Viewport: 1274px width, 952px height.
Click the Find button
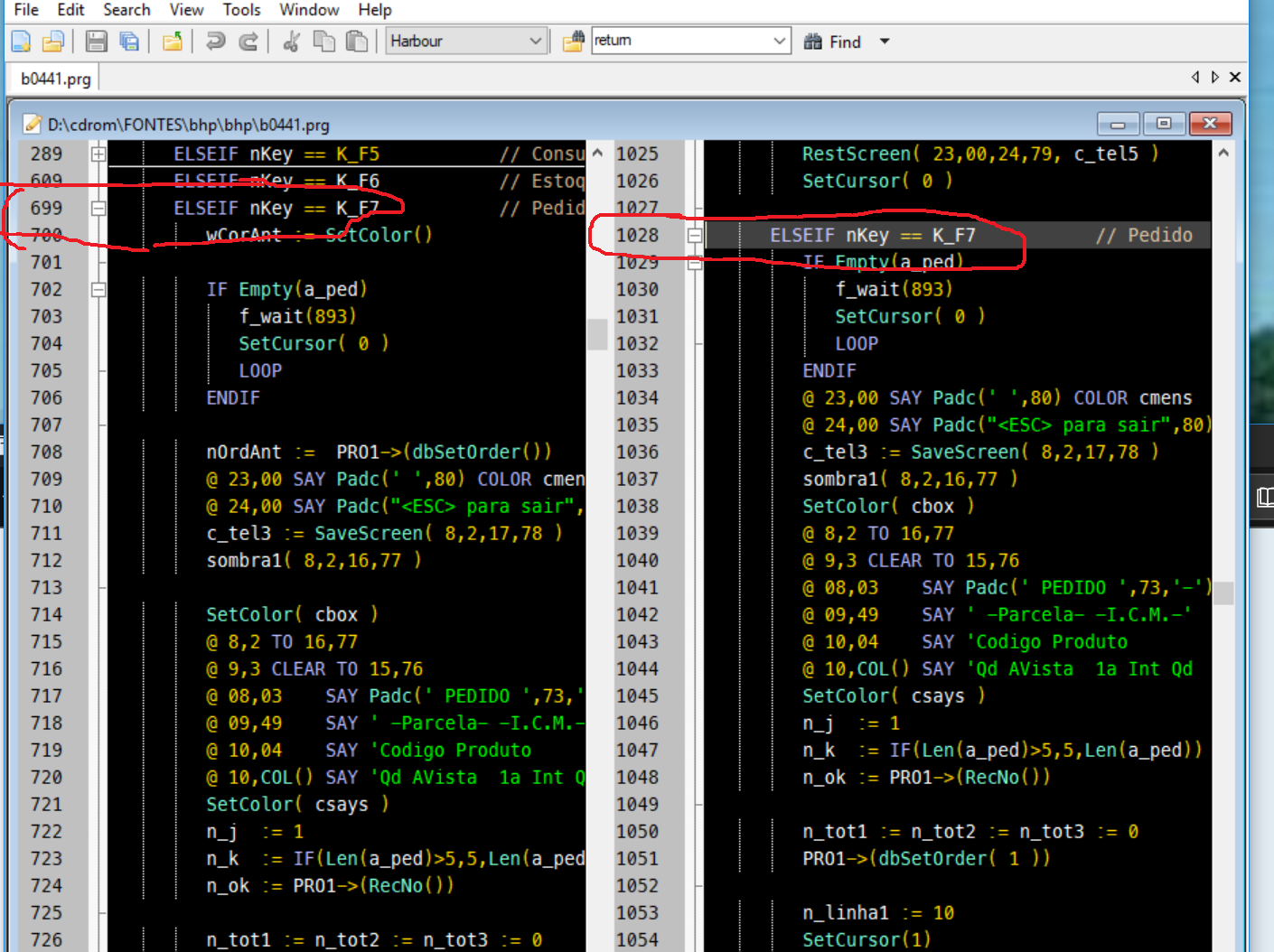[832, 42]
